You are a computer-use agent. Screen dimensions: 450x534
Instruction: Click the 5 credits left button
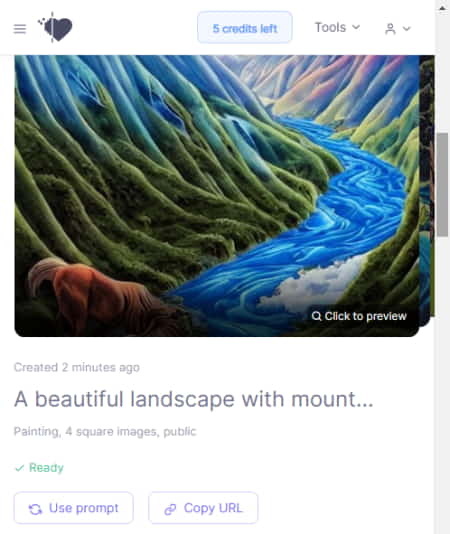[245, 27]
